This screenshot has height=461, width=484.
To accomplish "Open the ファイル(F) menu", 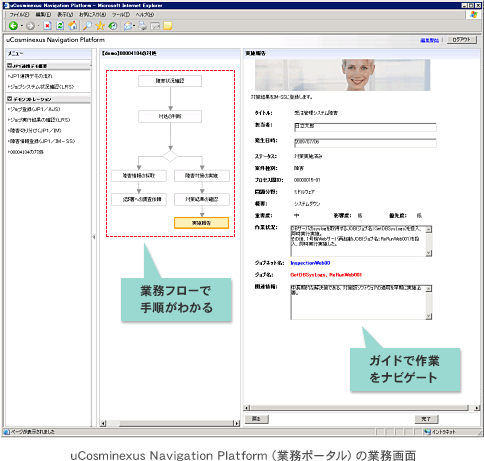I will click(19, 15).
